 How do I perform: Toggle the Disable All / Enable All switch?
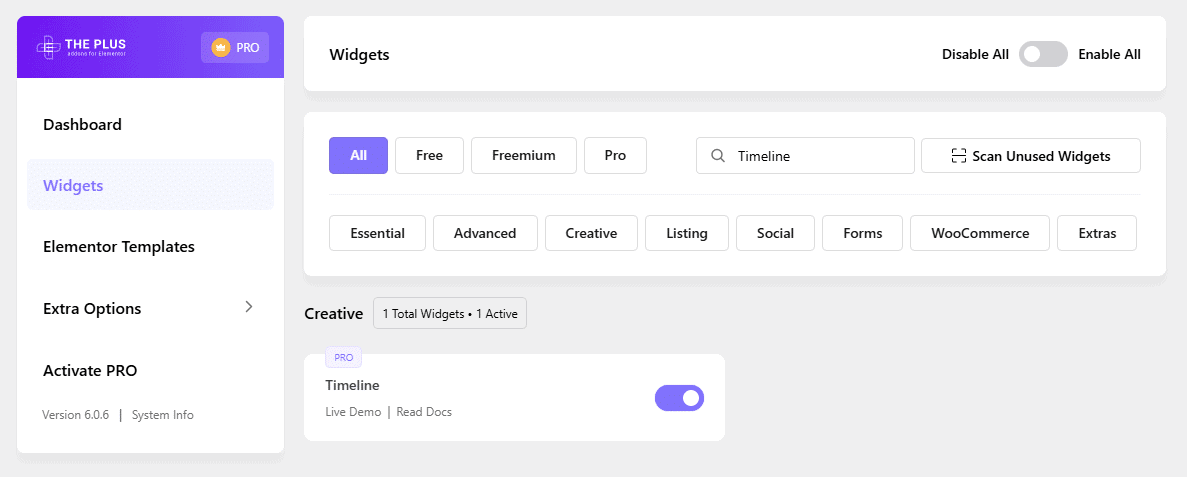(x=1043, y=55)
